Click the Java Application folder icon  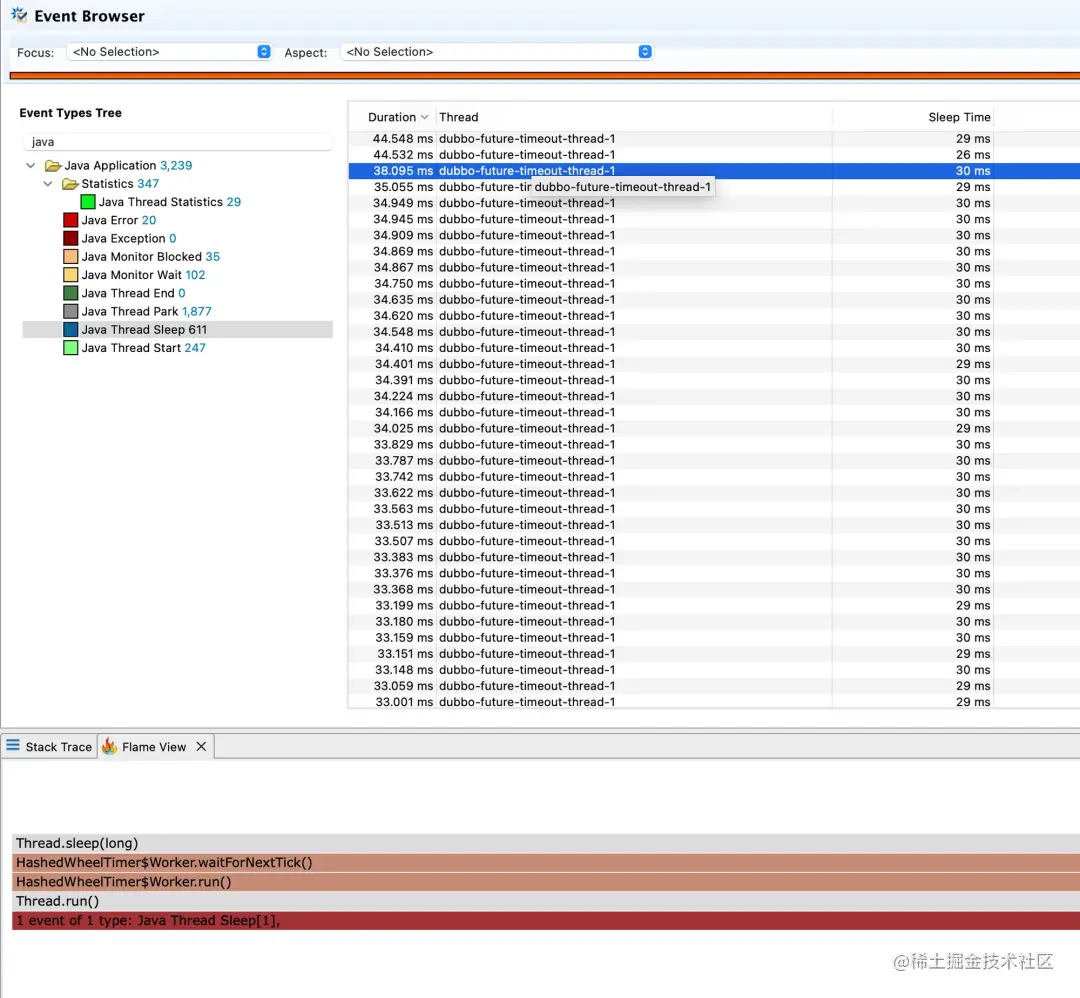[x=53, y=165]
